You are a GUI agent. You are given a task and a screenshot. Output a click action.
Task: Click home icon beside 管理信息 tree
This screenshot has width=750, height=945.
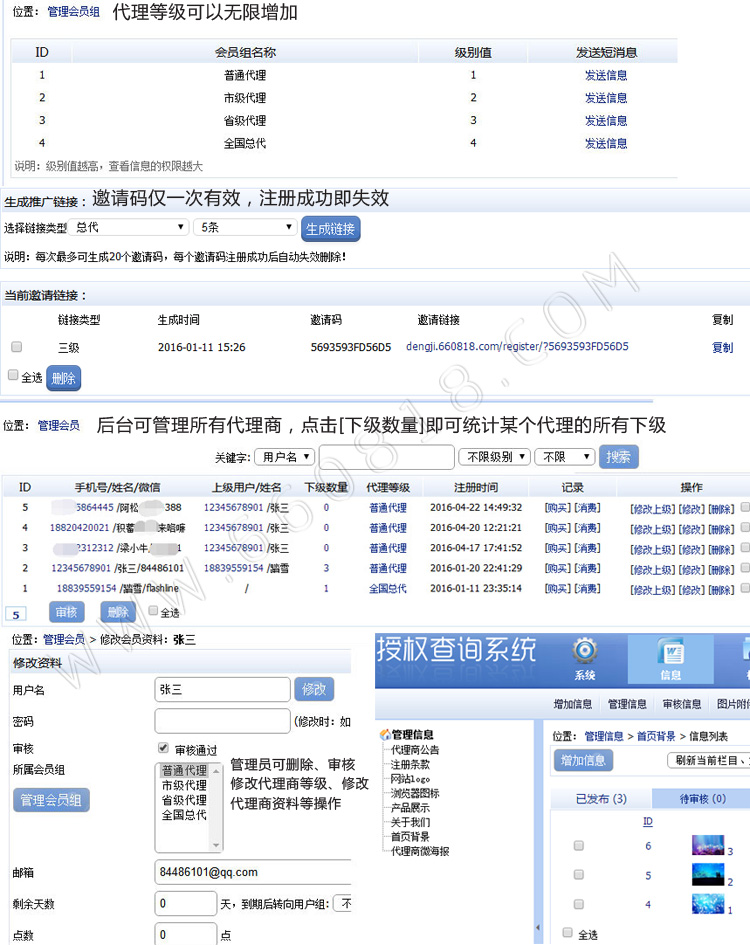(385, 734)
